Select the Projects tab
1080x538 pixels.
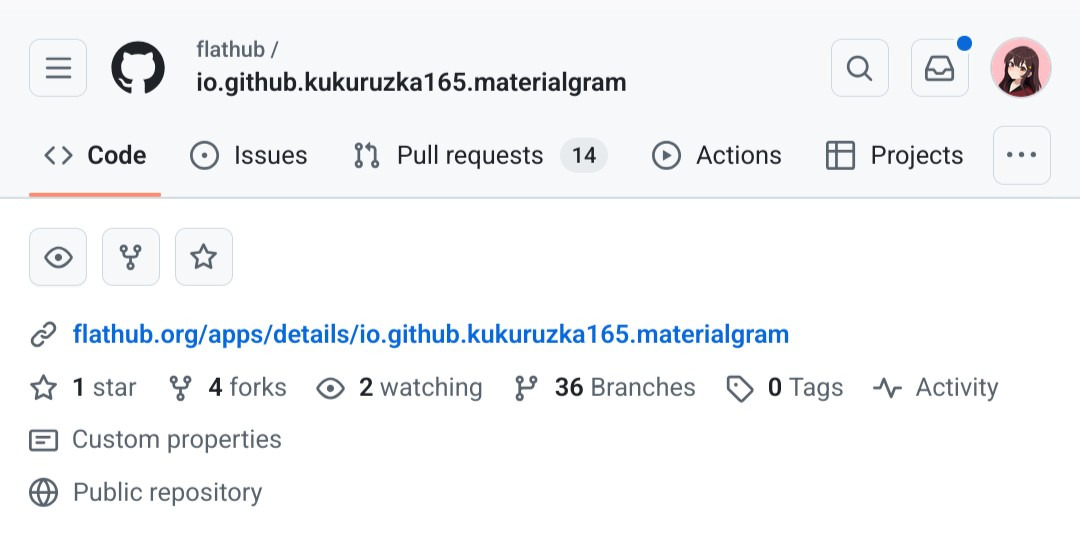894,156
